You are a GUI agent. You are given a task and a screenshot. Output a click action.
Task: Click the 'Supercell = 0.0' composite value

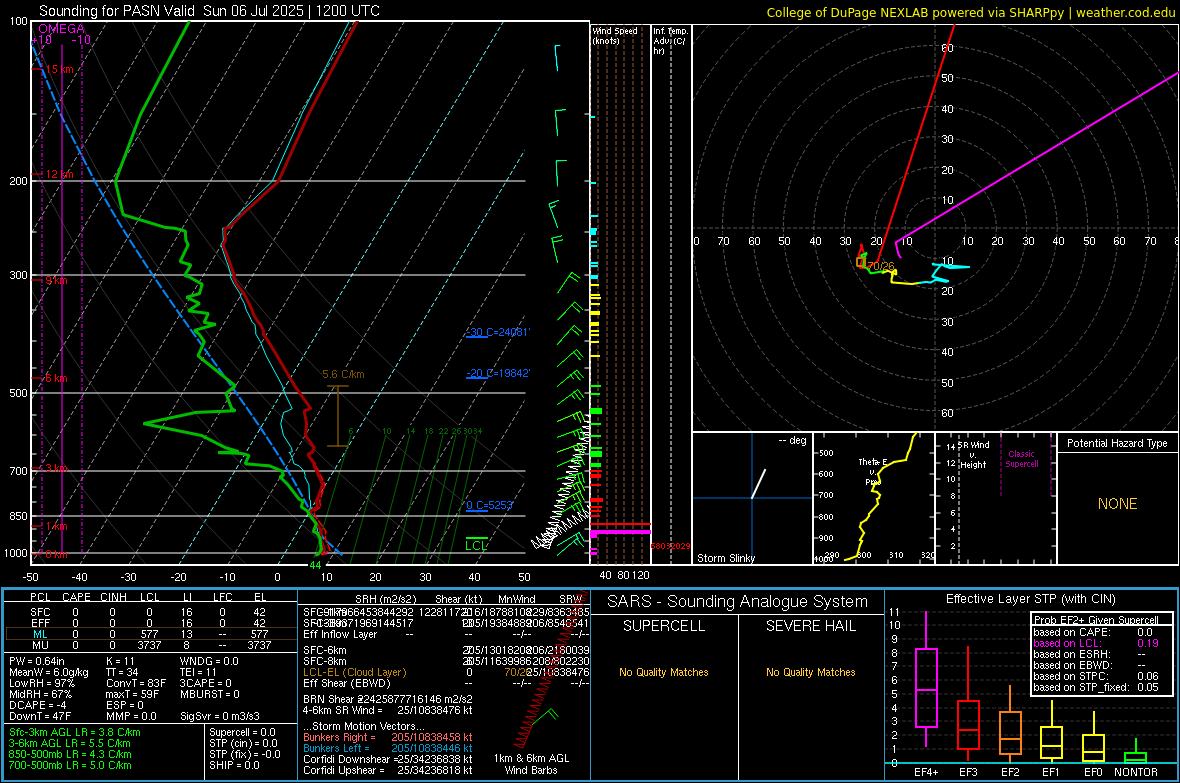(242, 732)
